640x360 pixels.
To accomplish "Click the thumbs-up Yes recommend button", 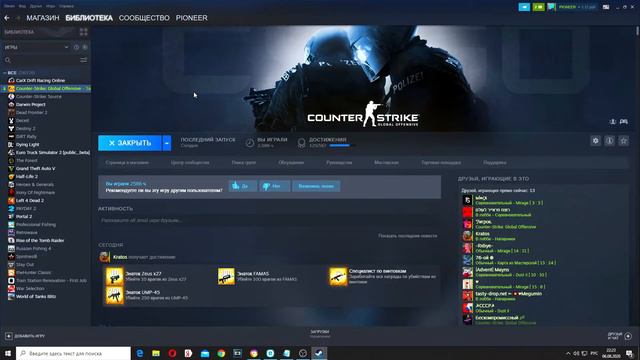I will pos(243,186).
